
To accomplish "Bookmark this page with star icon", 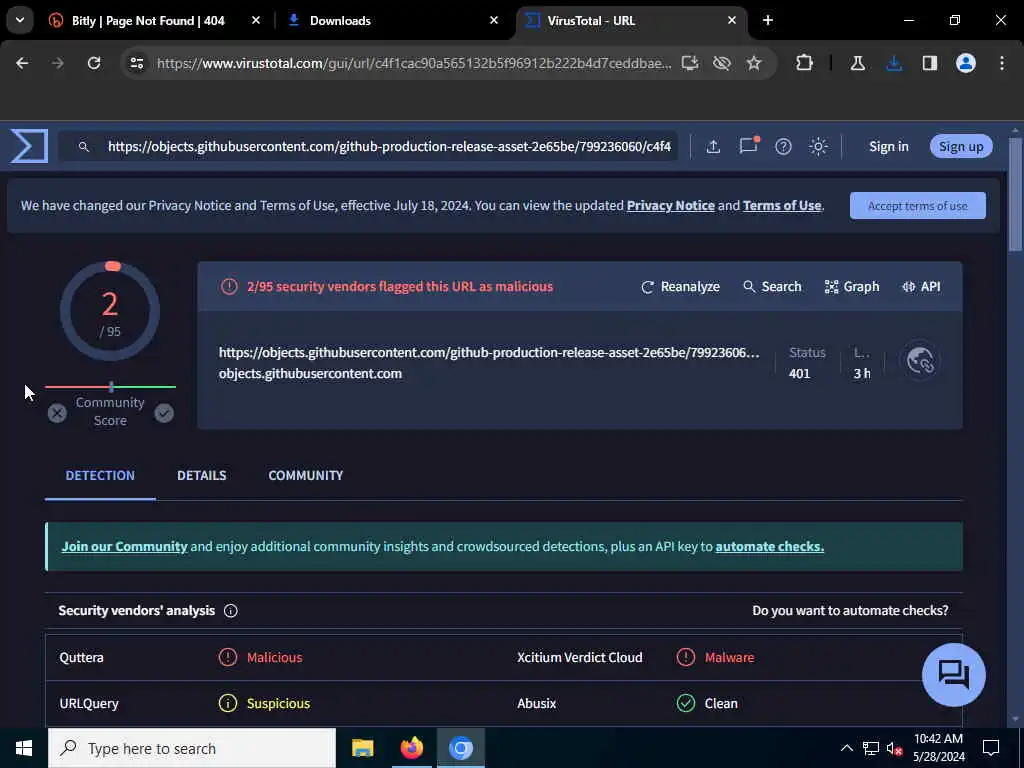I will (754, 63).
